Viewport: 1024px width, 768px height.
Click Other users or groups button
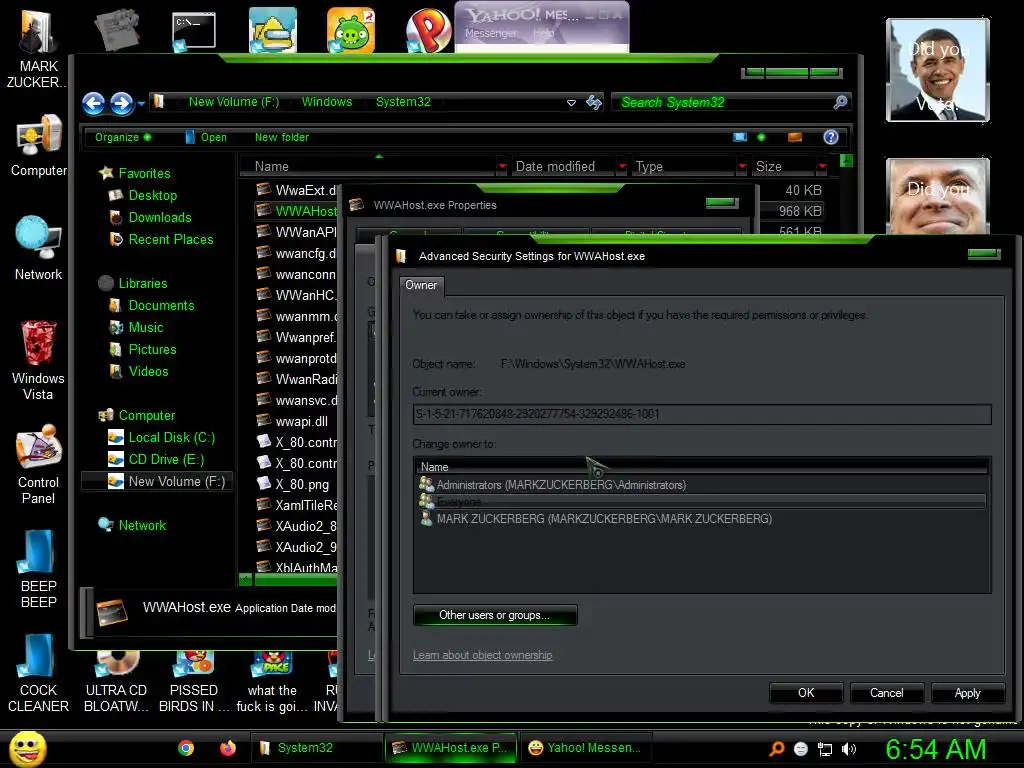point(494,615)
